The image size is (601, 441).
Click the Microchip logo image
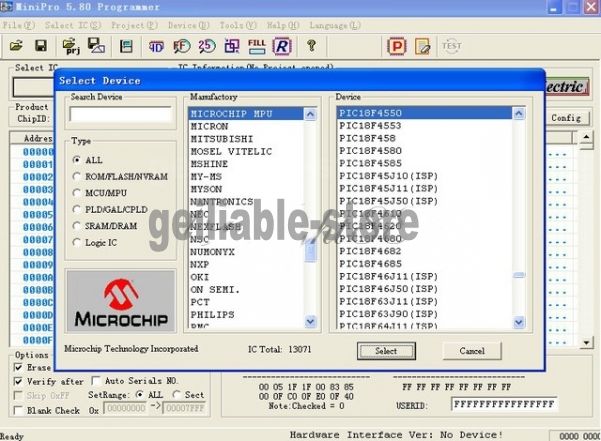121,301
